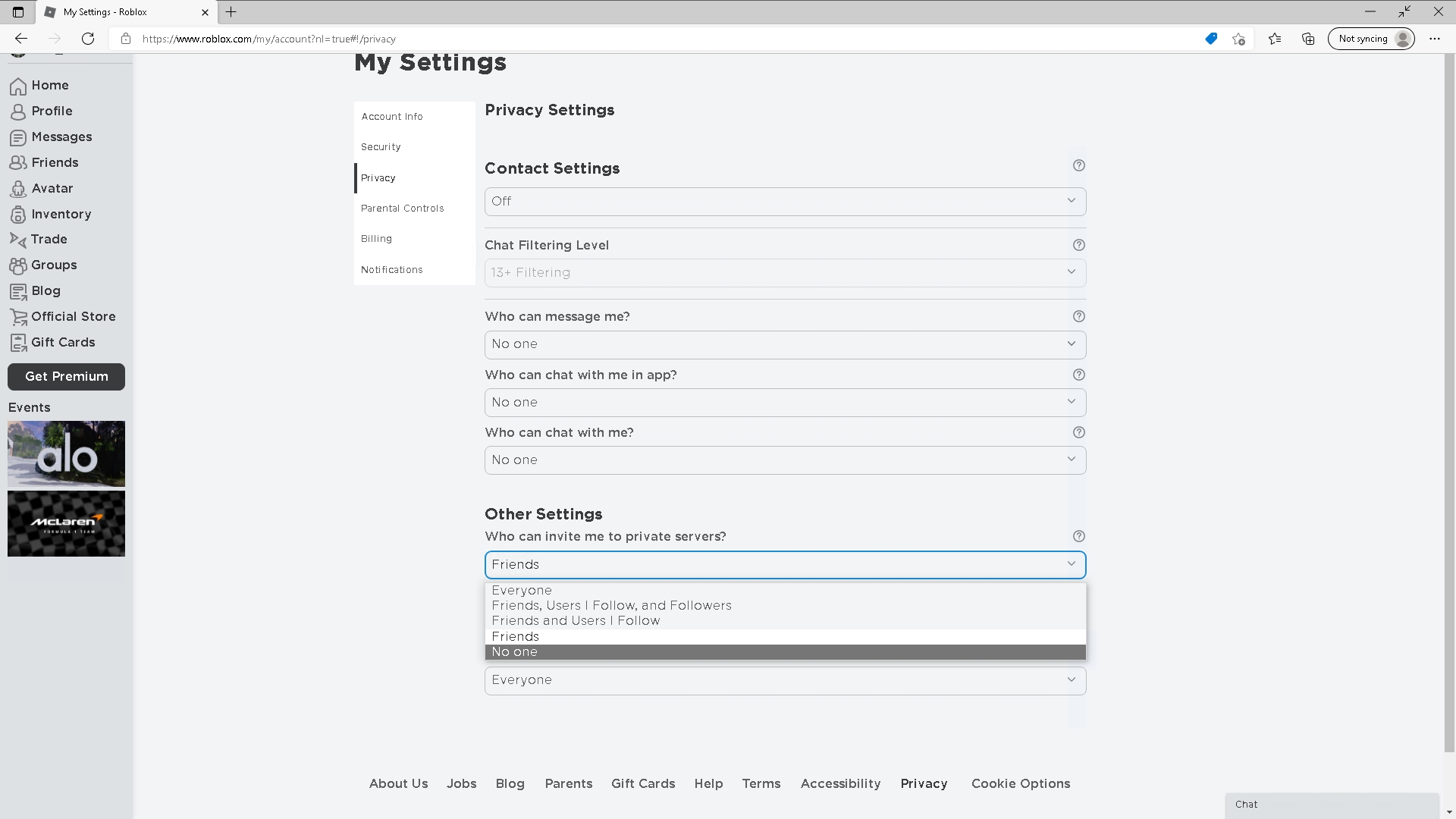Close the My Settings - Roblox tab
The height and width of the screenshot is (819, 1456).
tap(205, 12)
